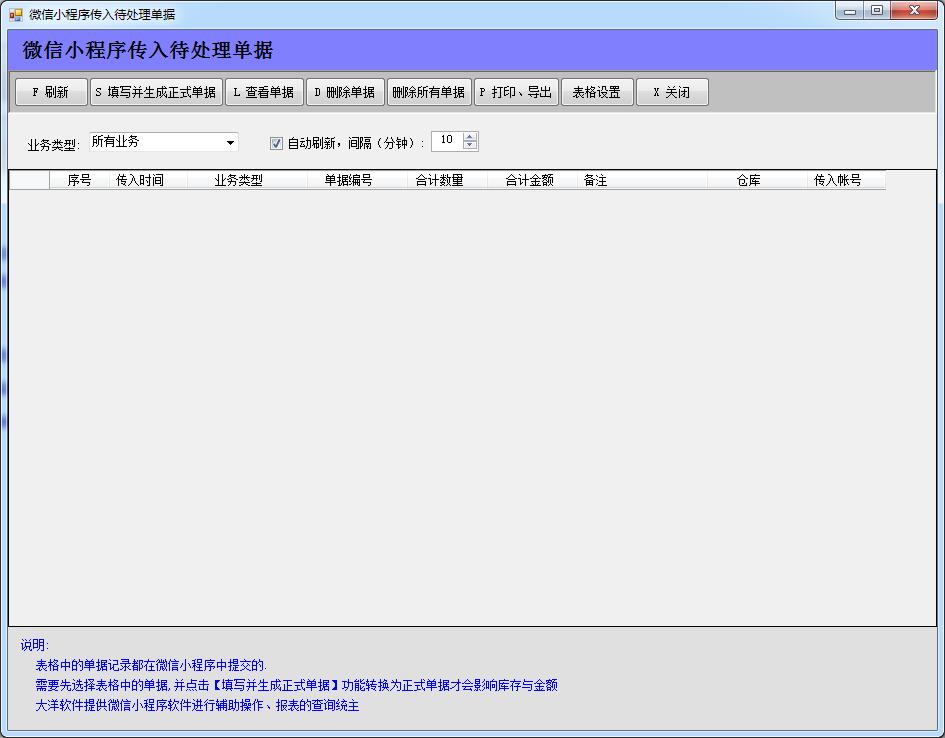
Task: Click the row-selector corner header cell
Action: pyautogui.click(x=30, y=180)
